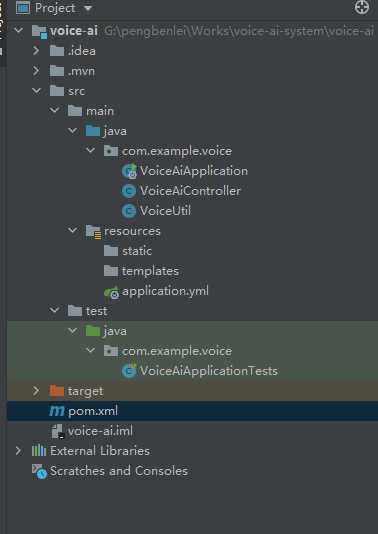Click the locate/select opened file crosshair icon
This screenshot has height=534, width=378.
click(362, 7)
